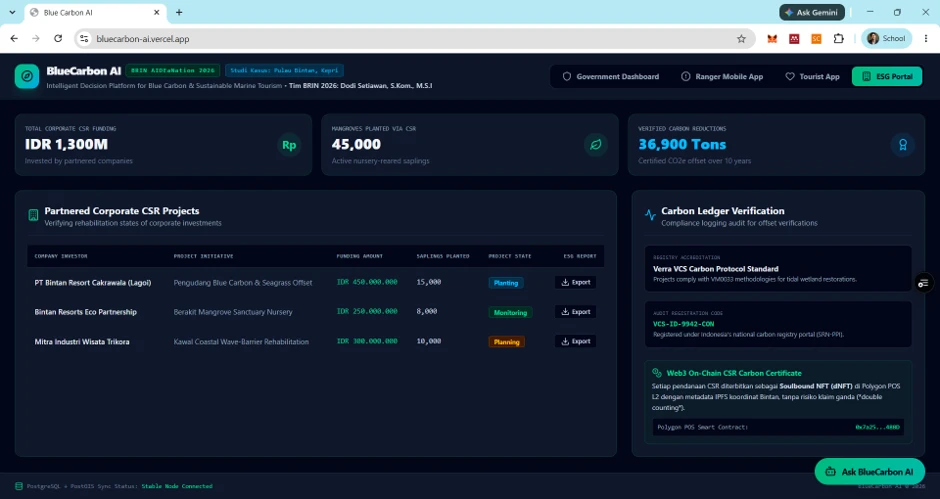Export report for Bintan Resorts Eco Partnership

click(x=576, y=312)
